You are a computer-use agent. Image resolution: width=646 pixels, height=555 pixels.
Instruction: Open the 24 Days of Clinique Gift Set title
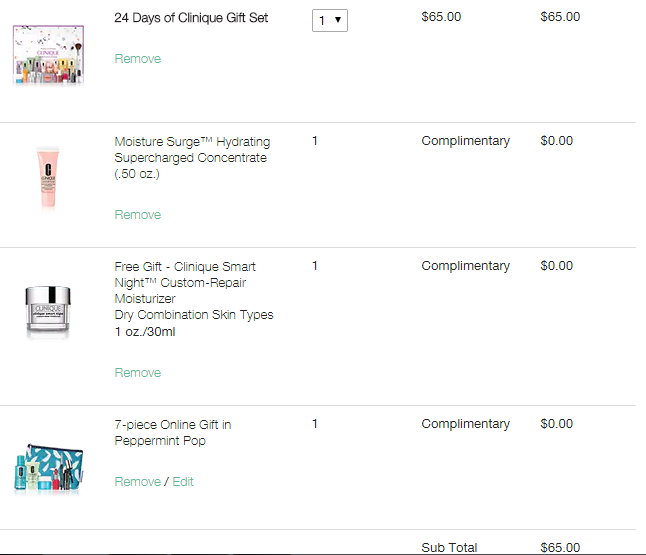(x=191, y=18)
